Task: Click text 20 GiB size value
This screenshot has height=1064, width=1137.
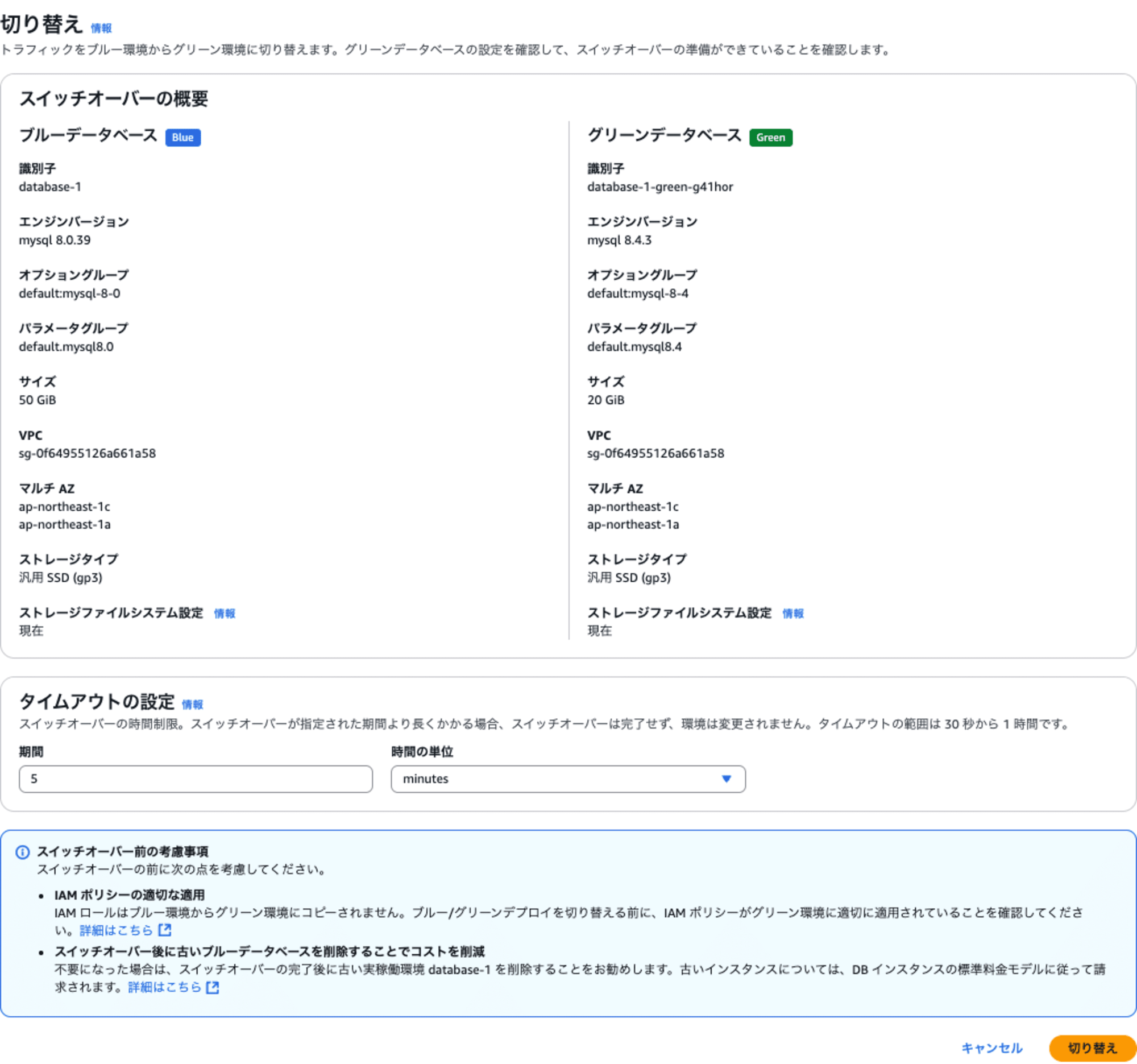Action: coord(605,400)
